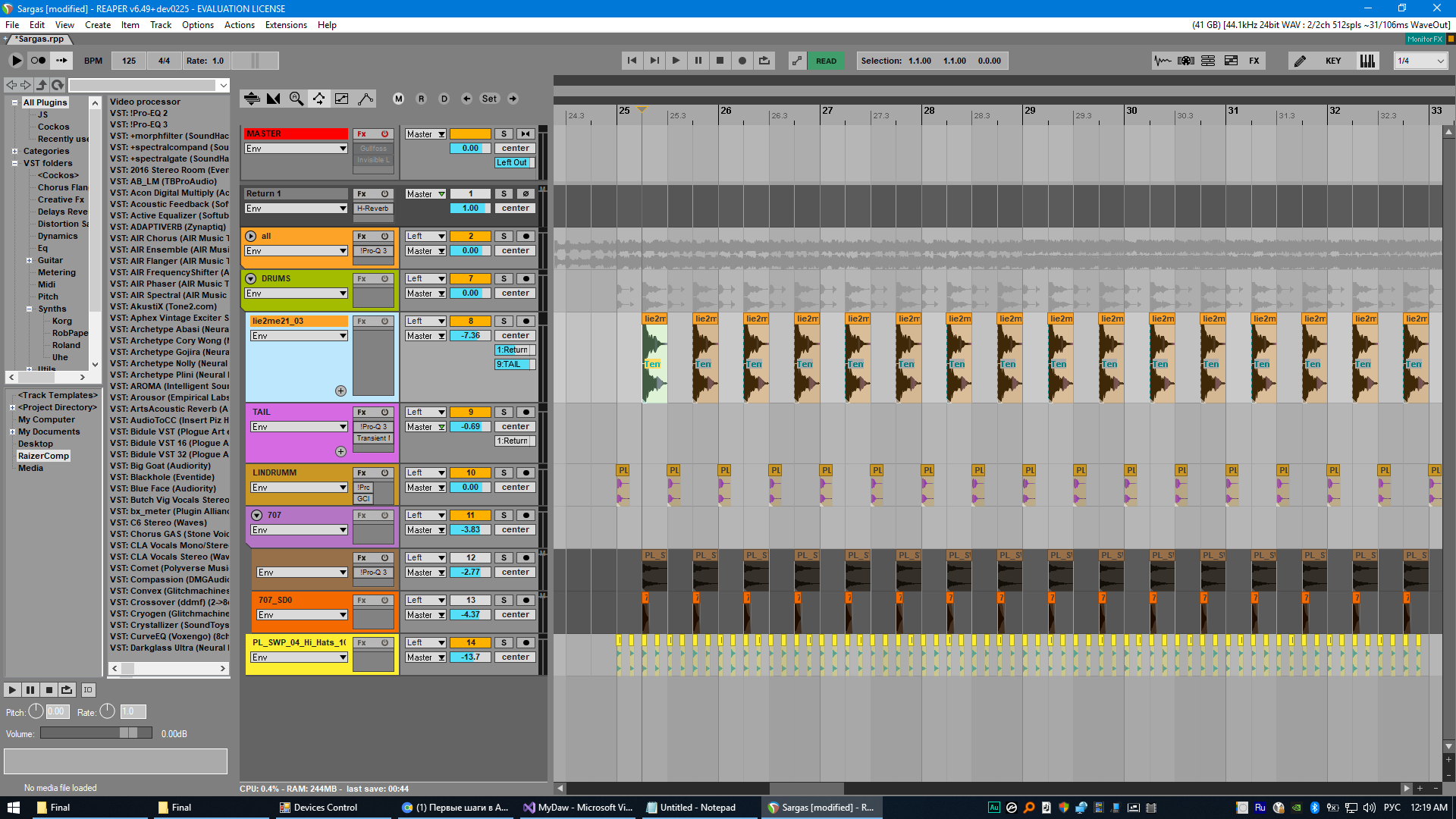The width and height of the screenshot is (1456, 819).
Task: Click the waveform peaks icon in toolbar
Action: tap(1162, 61)
